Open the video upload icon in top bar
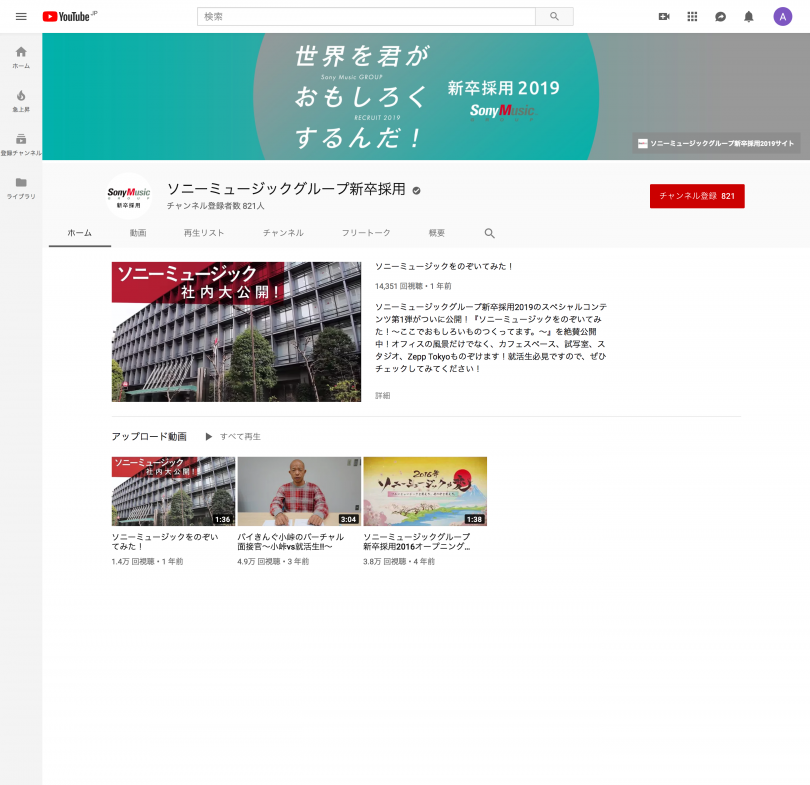 664,16
